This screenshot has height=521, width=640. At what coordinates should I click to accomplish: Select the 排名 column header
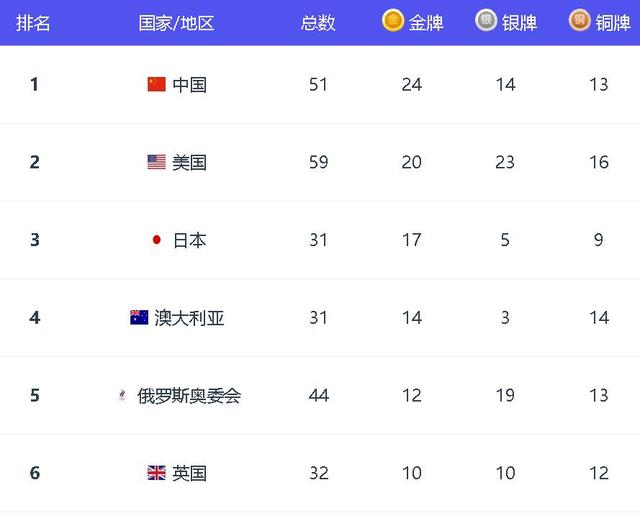tap(33, 23)
